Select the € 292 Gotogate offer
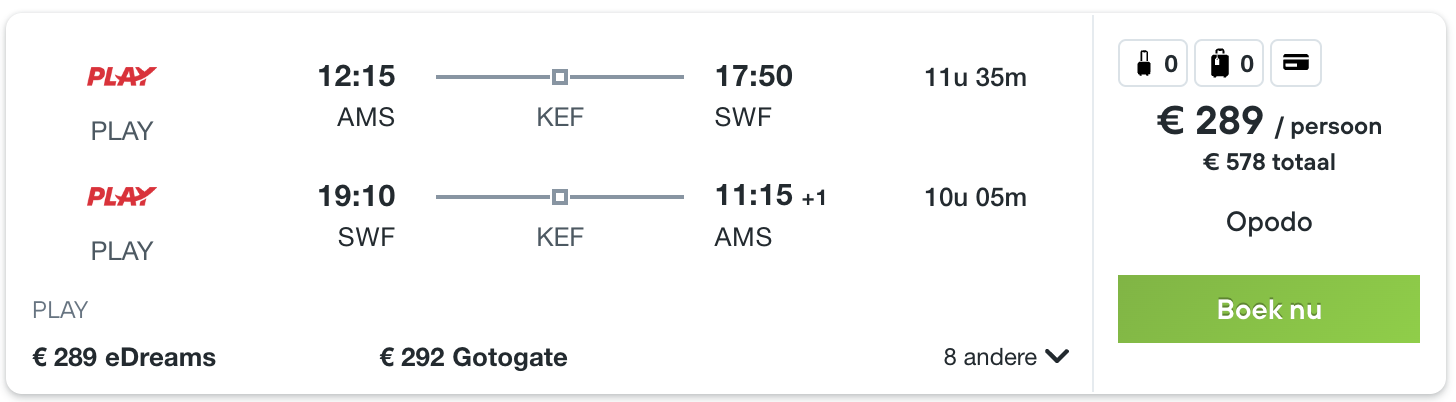 [x=474, y=357]
